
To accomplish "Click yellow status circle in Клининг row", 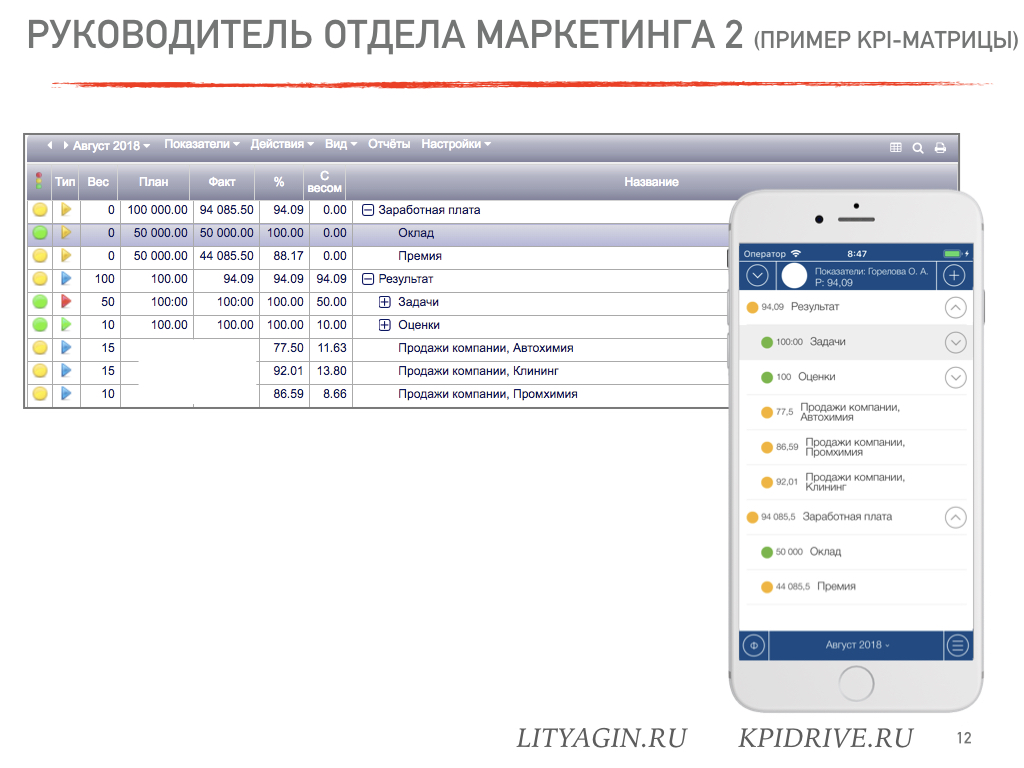I will (x=40, y=371).
